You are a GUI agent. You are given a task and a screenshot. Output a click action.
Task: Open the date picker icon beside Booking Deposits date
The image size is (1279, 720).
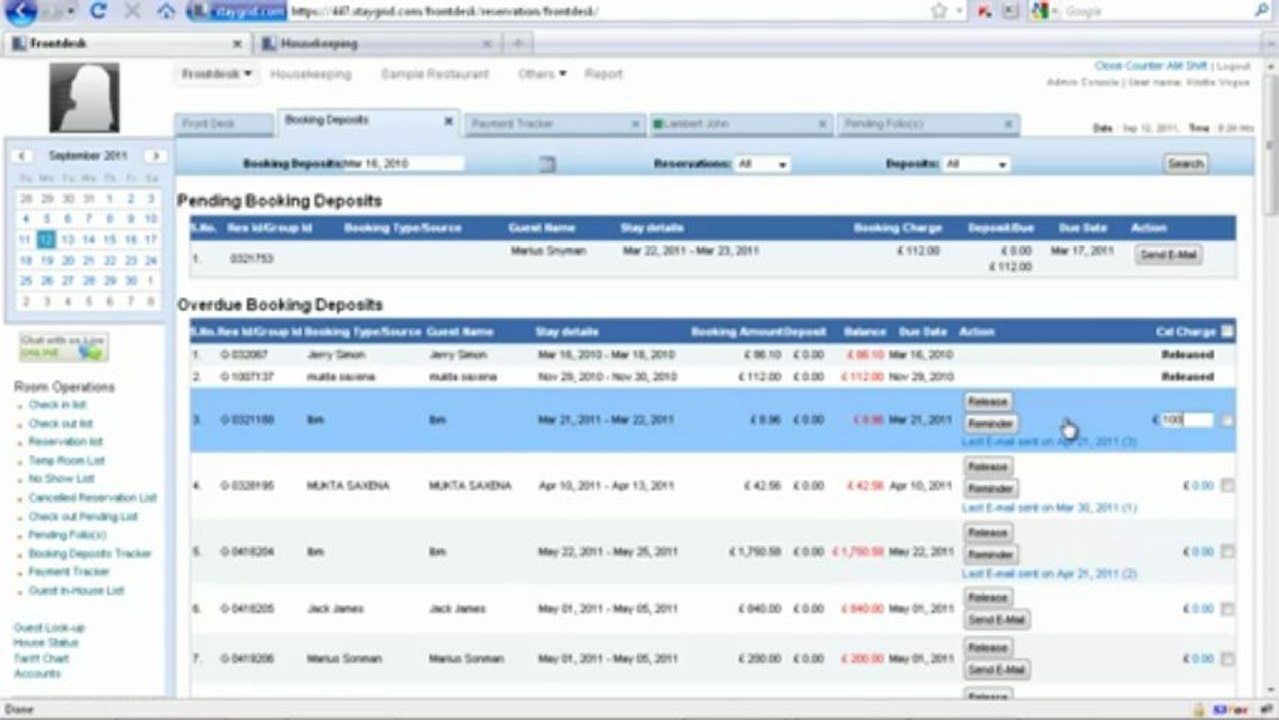[x=547, y=164]
